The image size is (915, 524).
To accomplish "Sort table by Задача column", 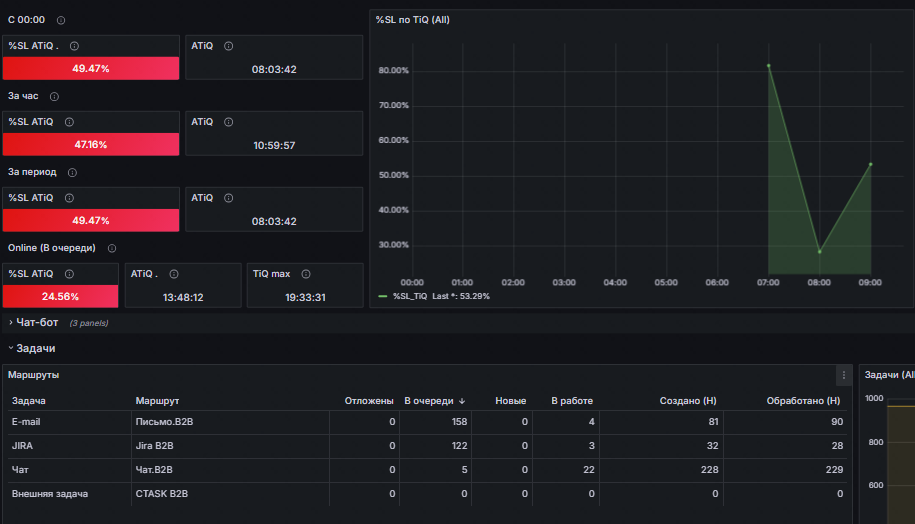I will click(29, 401).
